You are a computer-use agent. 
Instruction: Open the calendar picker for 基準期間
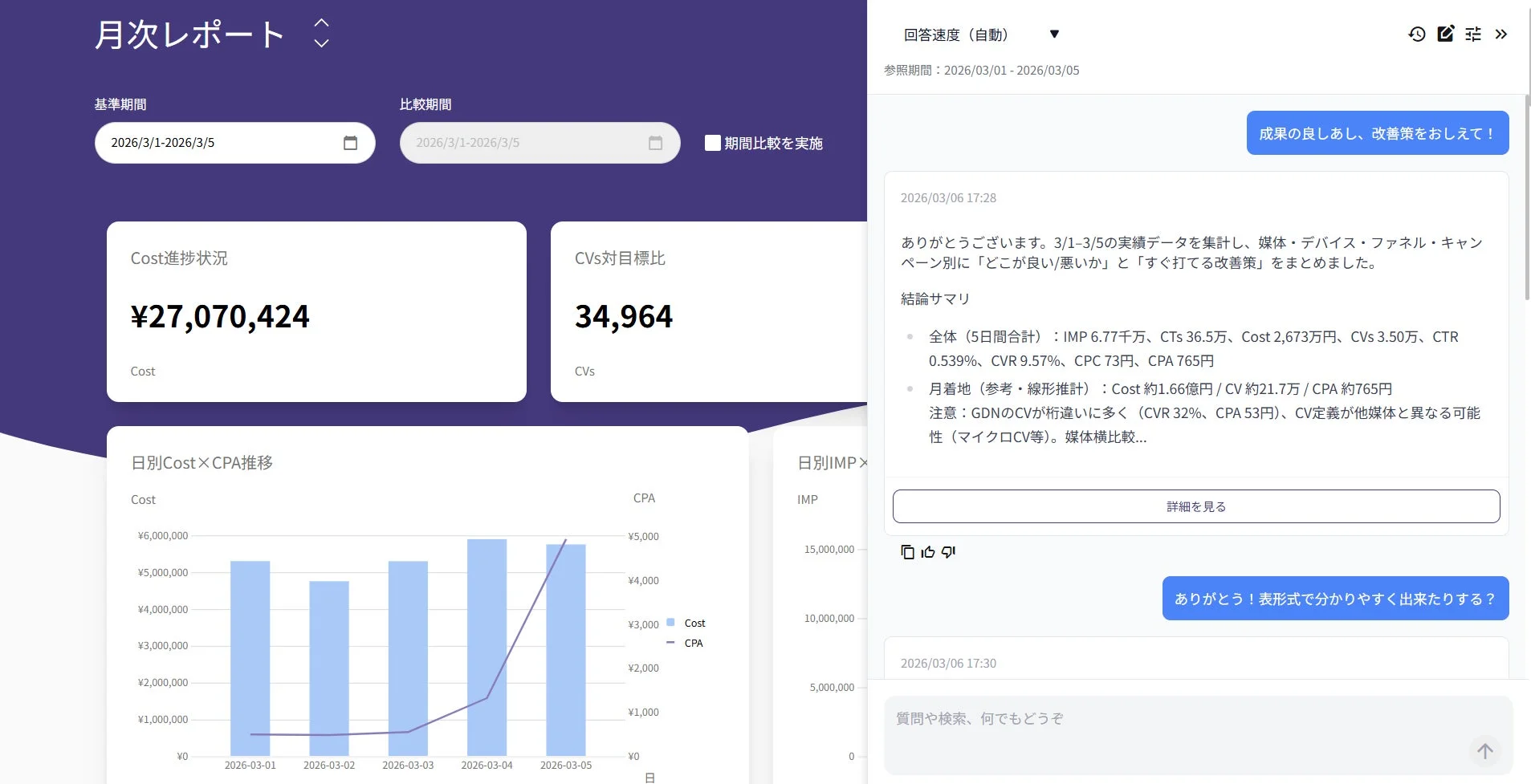350,142
